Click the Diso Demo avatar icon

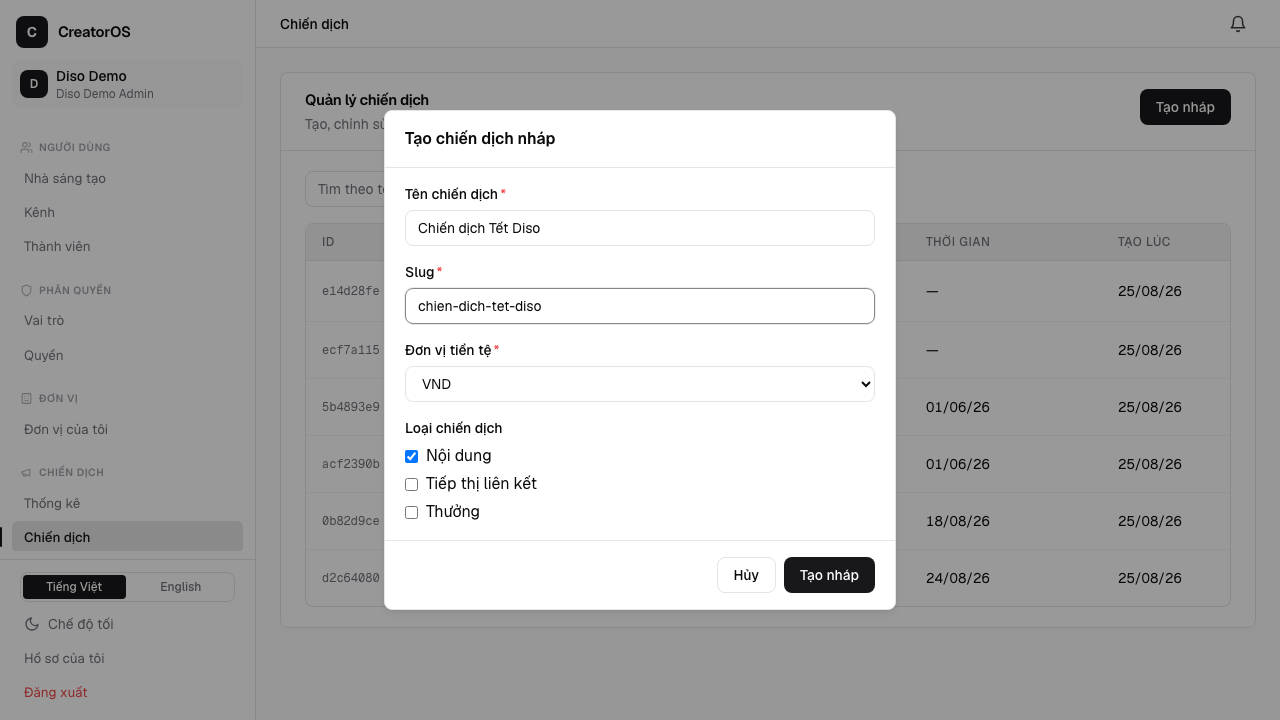point(34,84)
